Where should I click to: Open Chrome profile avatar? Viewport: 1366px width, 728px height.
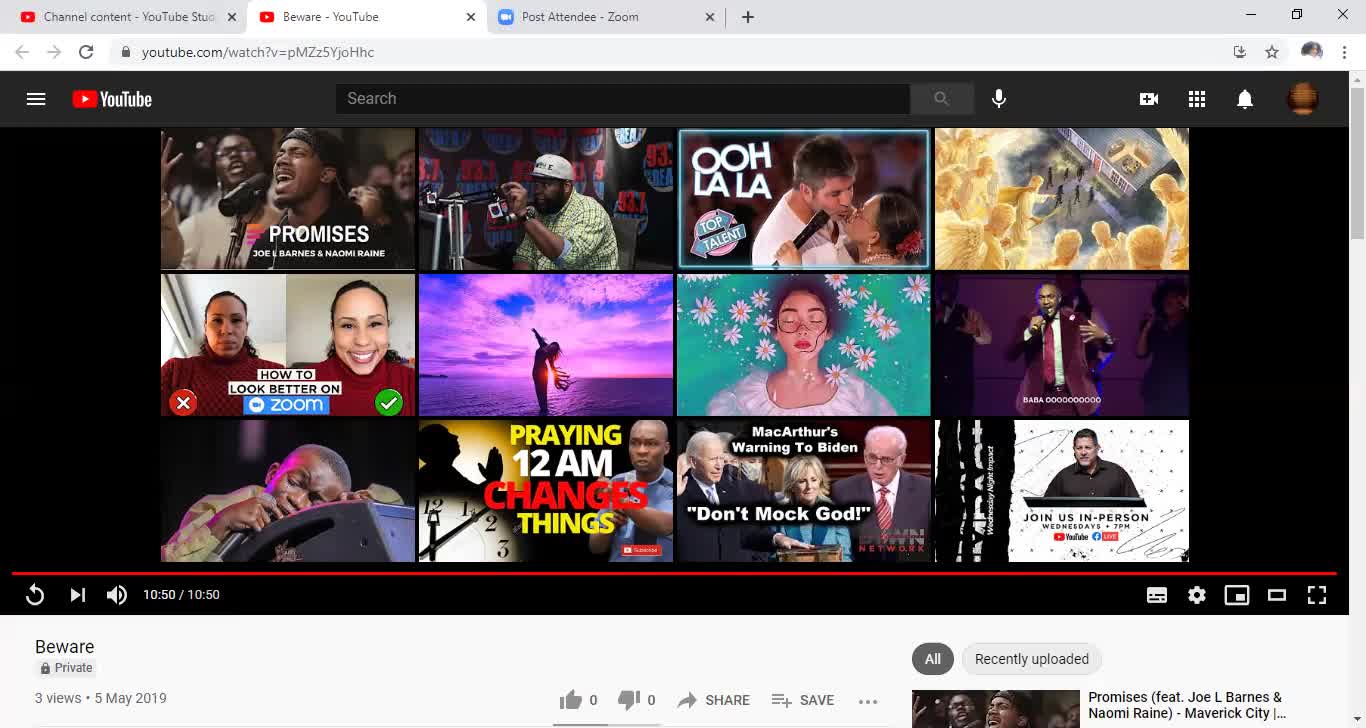coord(1312,52)
